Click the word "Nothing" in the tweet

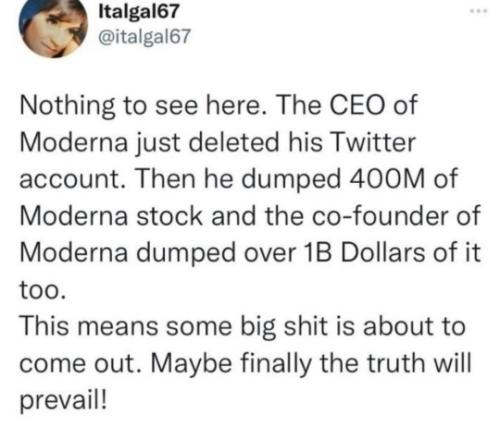pos(67,106)
